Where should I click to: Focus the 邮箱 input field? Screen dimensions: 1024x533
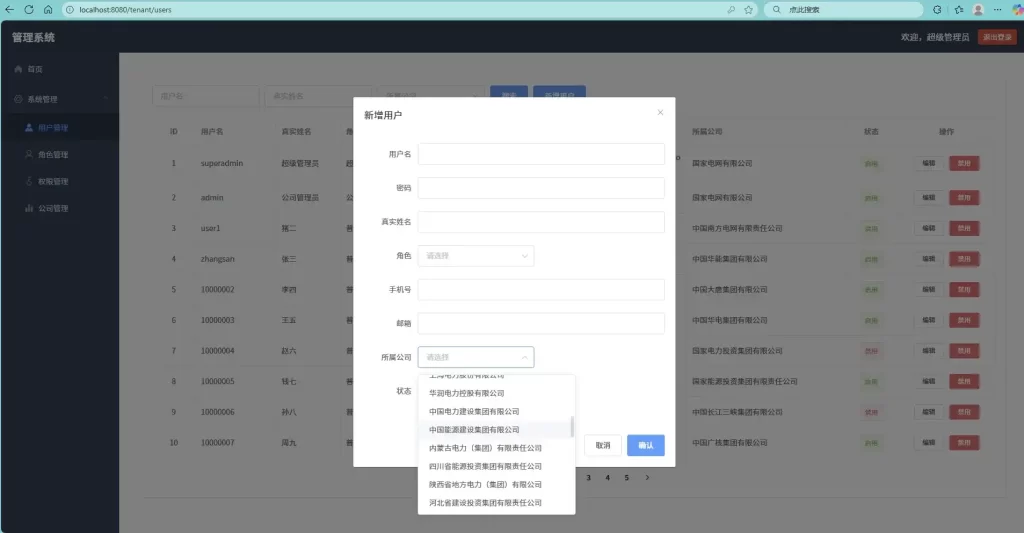(x=541, y=323)
